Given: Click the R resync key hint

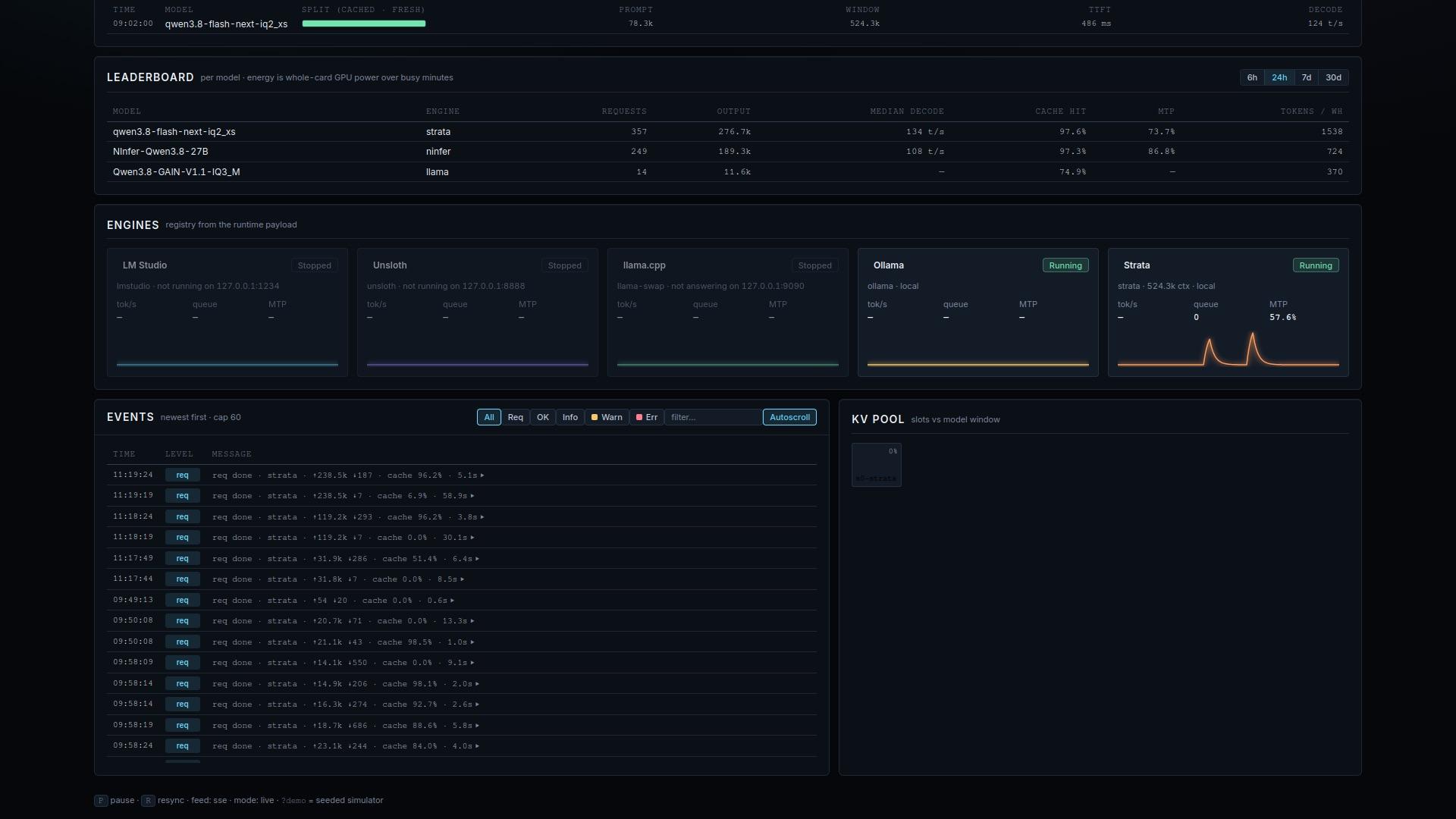Looking at the screenshot, I should tap(148, 801).
